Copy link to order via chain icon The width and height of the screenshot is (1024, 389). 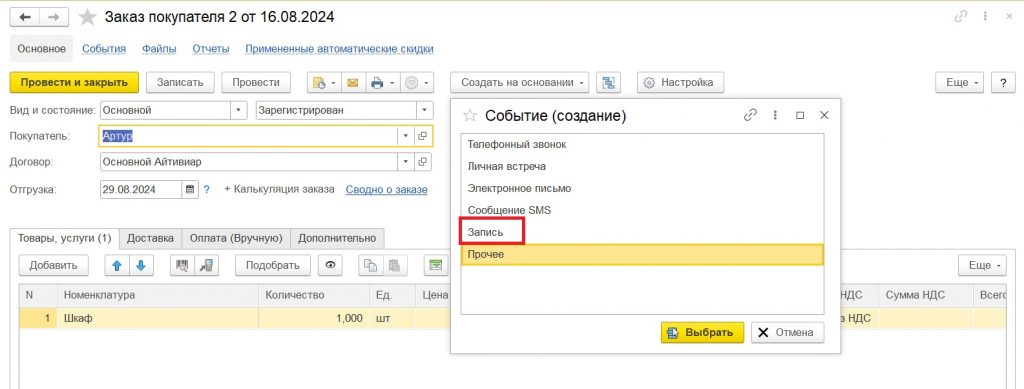coord(961,17)
